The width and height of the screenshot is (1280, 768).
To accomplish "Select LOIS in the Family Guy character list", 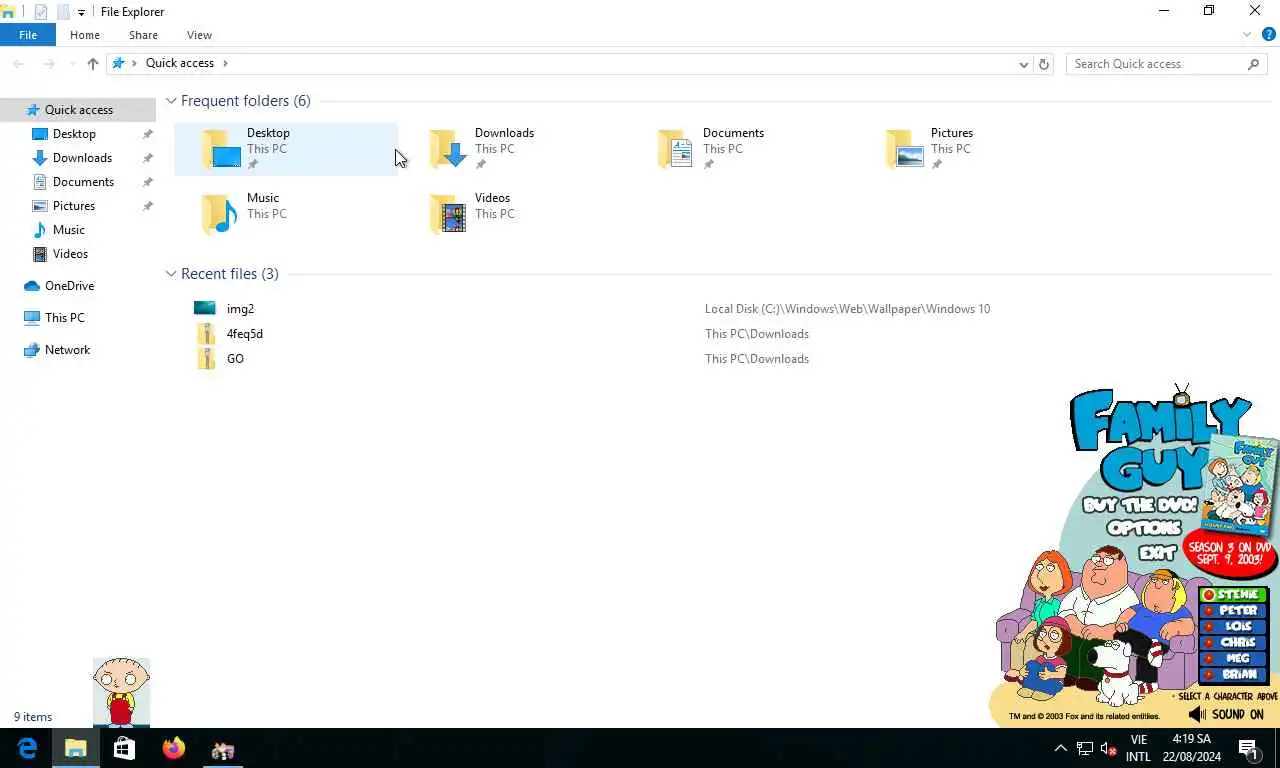I will click(x=1234, y=627).
